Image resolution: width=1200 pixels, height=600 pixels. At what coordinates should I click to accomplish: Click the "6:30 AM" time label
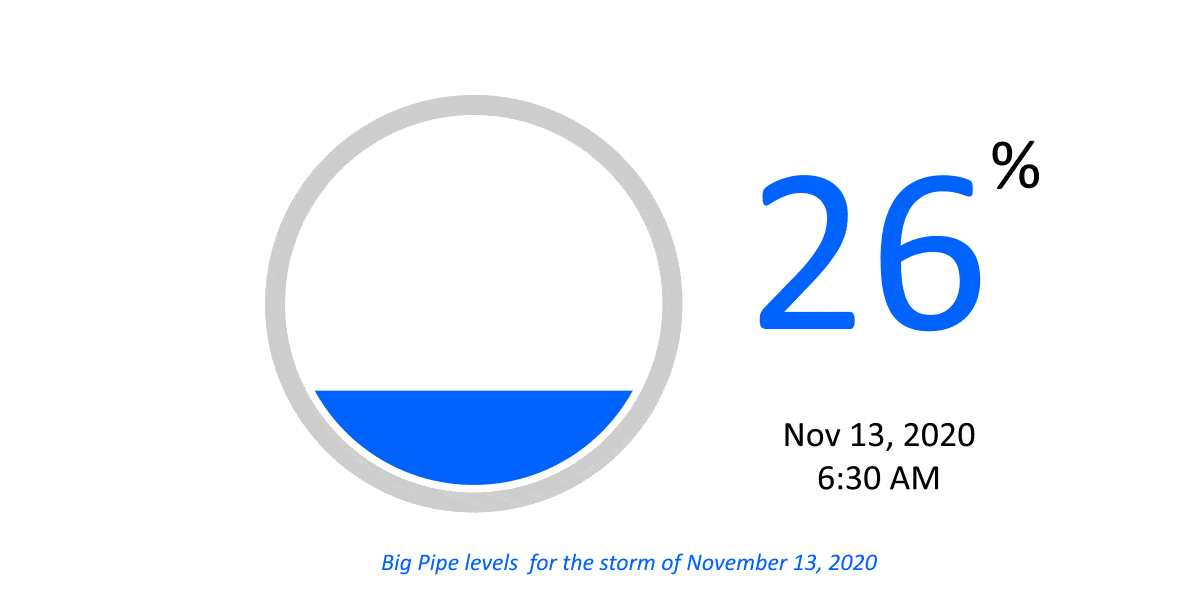click(878, 478)
